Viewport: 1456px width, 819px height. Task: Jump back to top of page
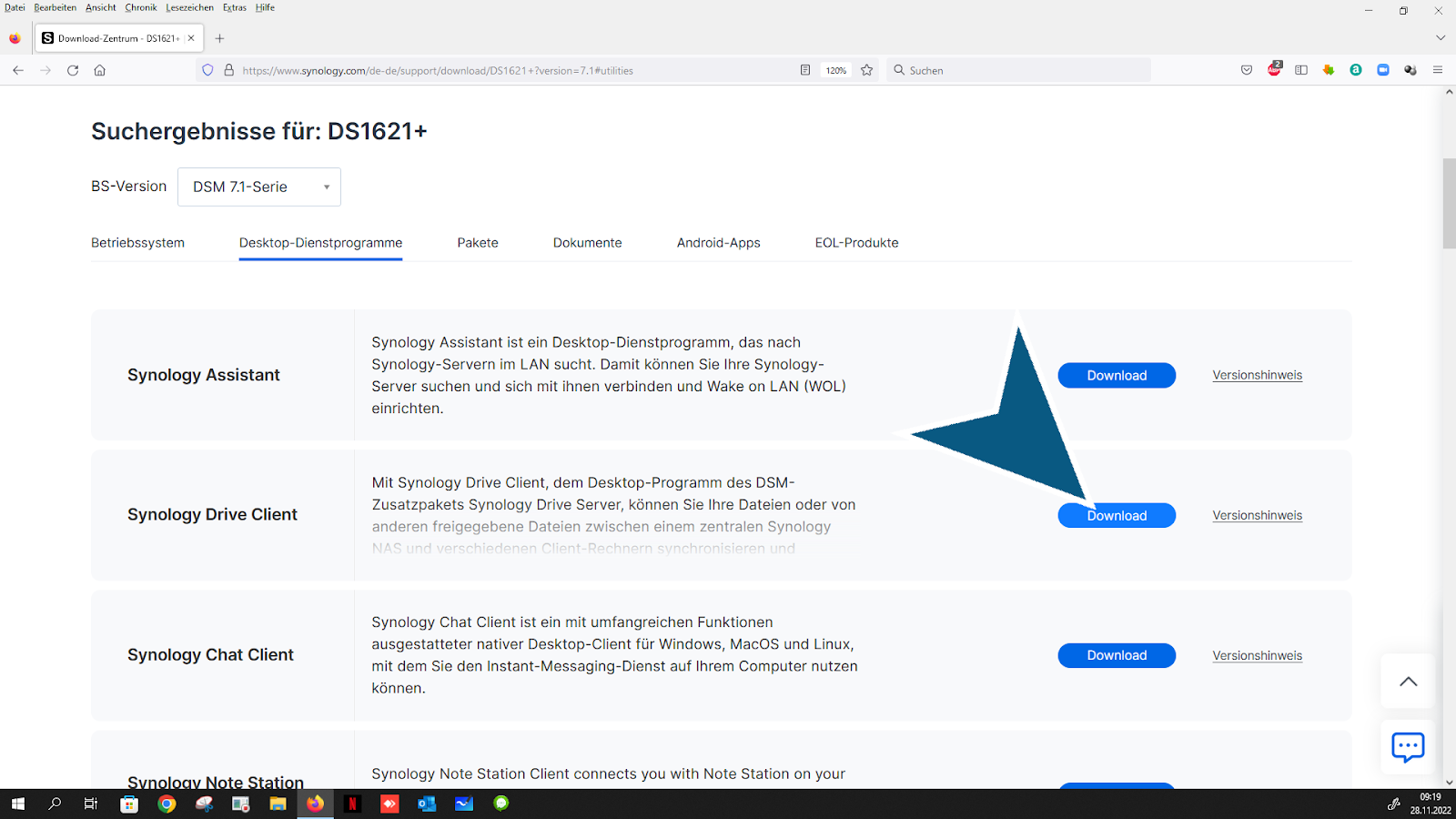tap(1408, 681)
